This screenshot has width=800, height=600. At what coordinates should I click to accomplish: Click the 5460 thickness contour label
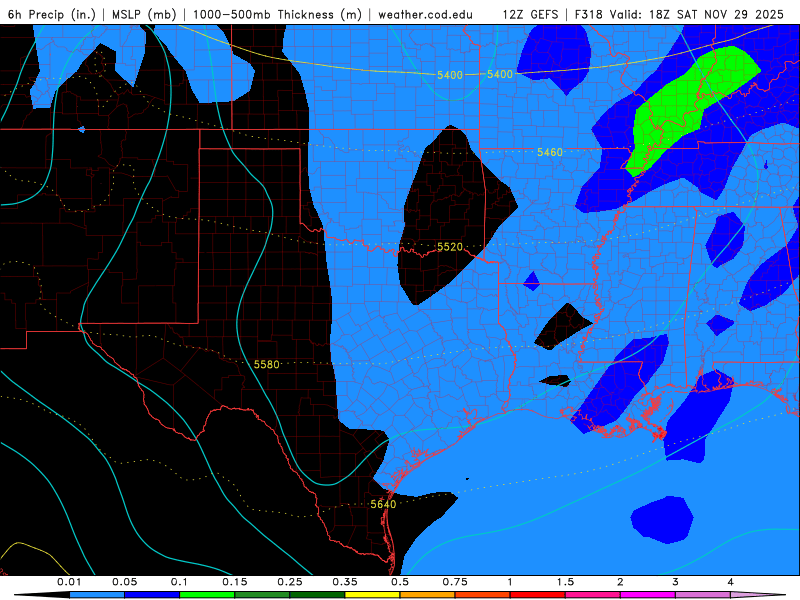549,152
